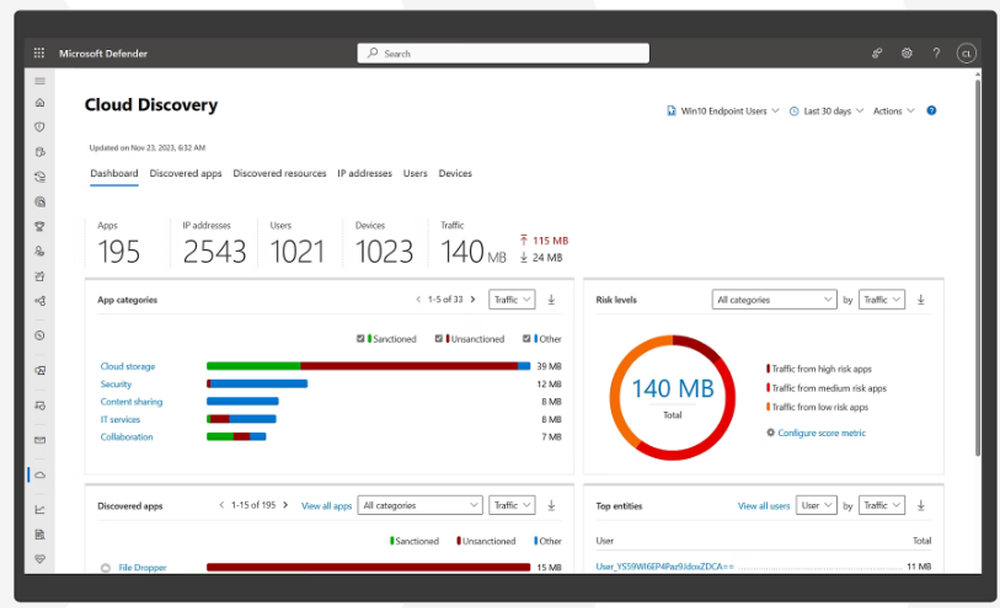
Task: Collapse the navigation hamburger menu
Action: (40, 81)
